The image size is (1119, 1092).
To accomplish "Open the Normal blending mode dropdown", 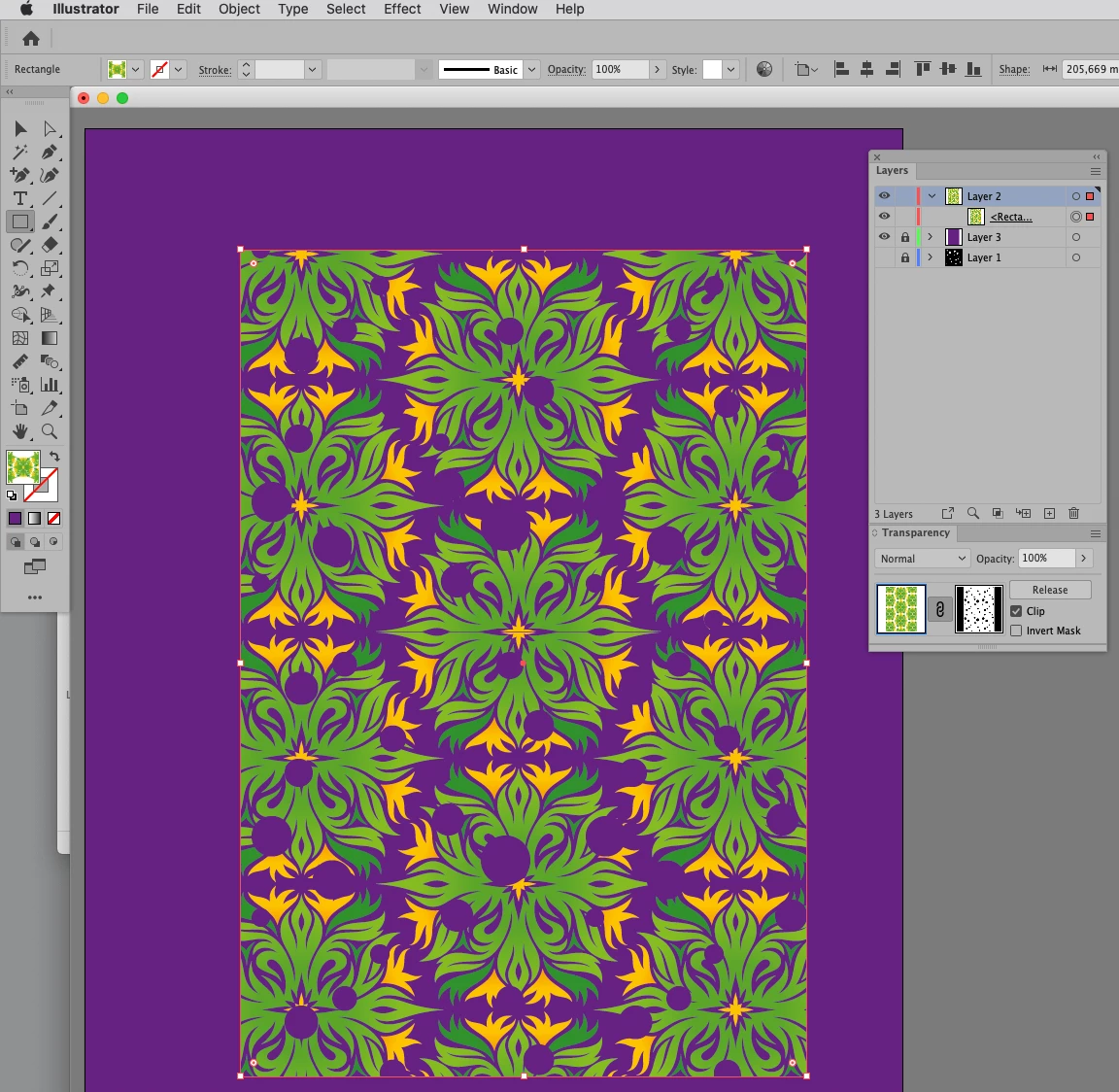I will click(x=922, y=558).
